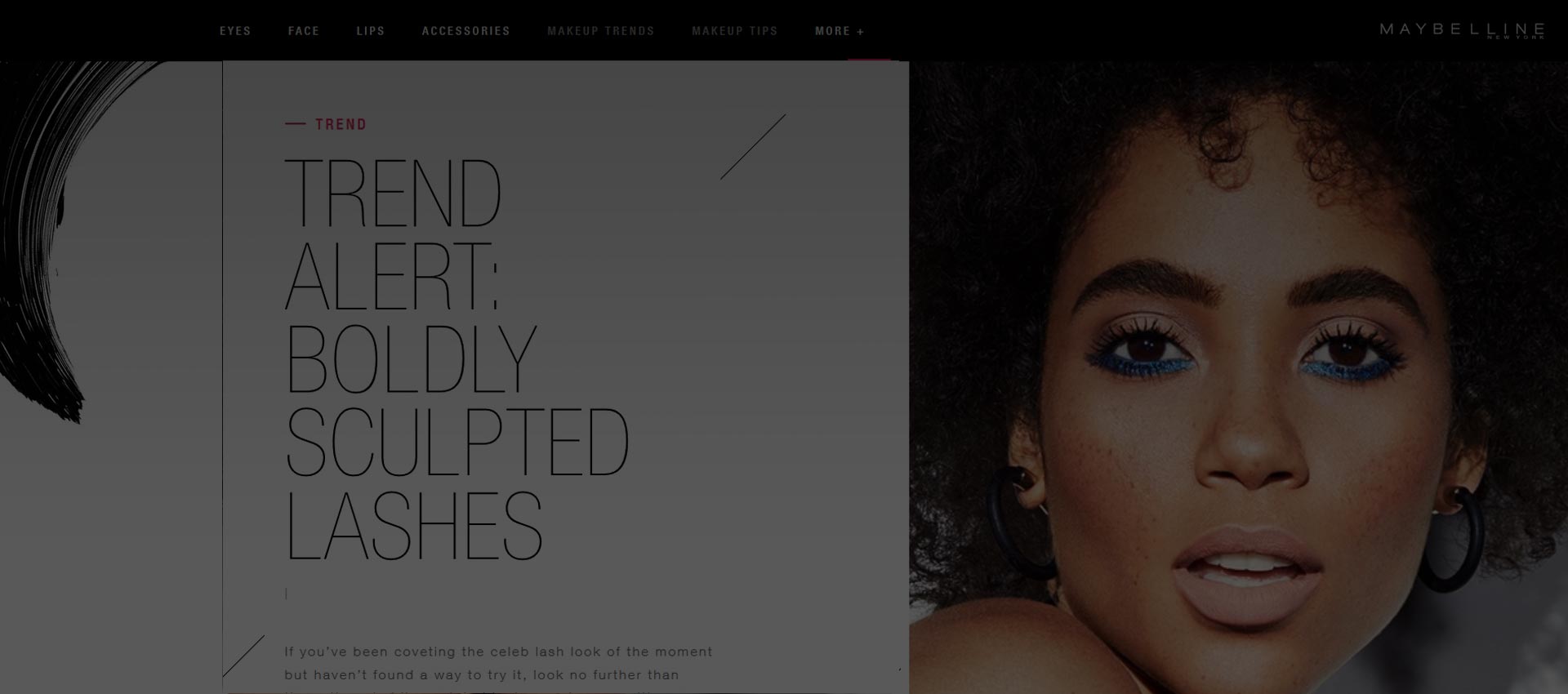Click the red TREND category label
The width and height of the screenshot is (1568, 694).
(x=341, y=124)
